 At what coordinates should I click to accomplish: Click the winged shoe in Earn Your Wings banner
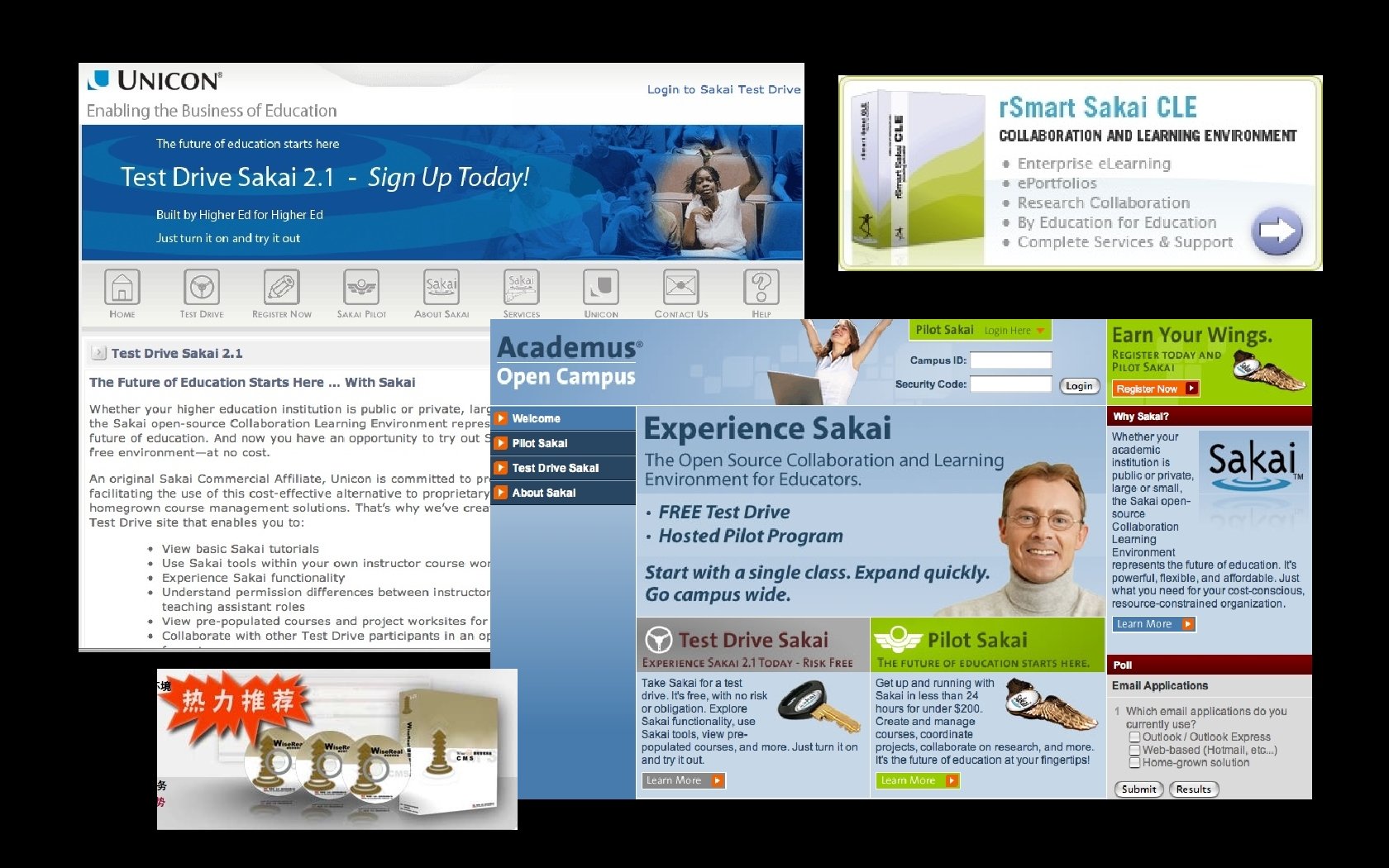1268,370
